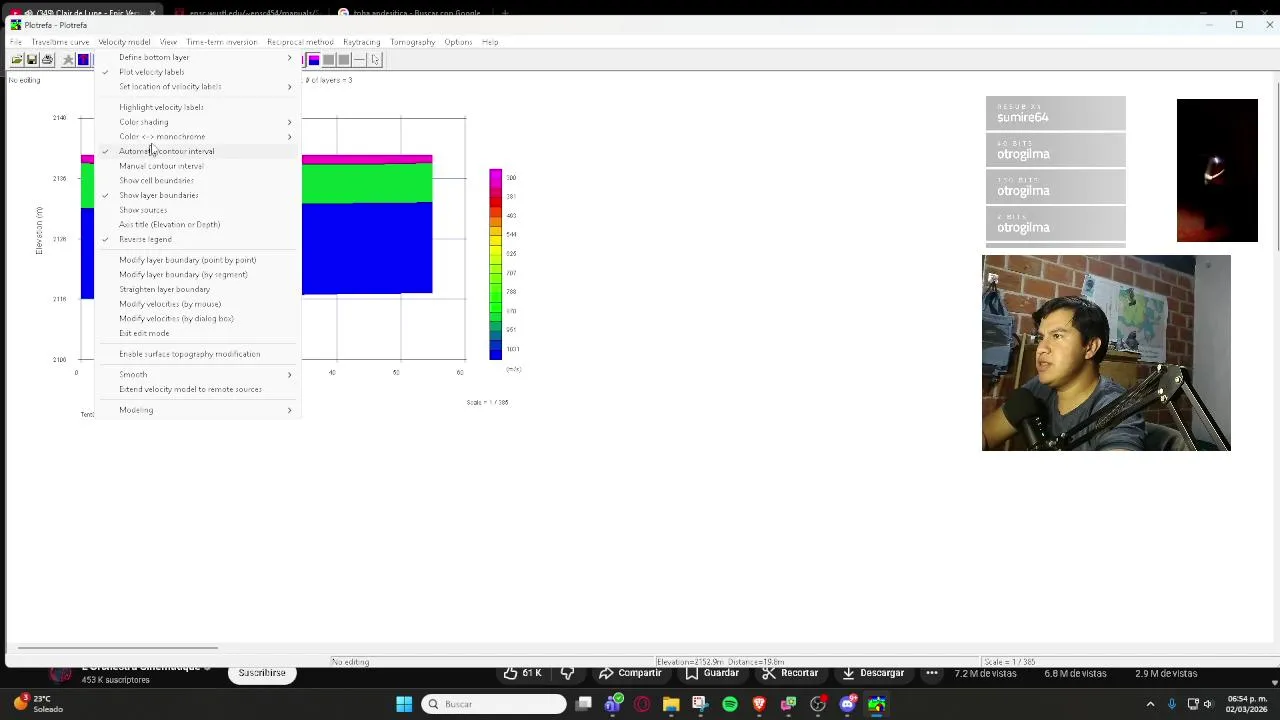Open the Time-term inversion menu
This screenshot has height=720, width=1280.
pos(221,42)
